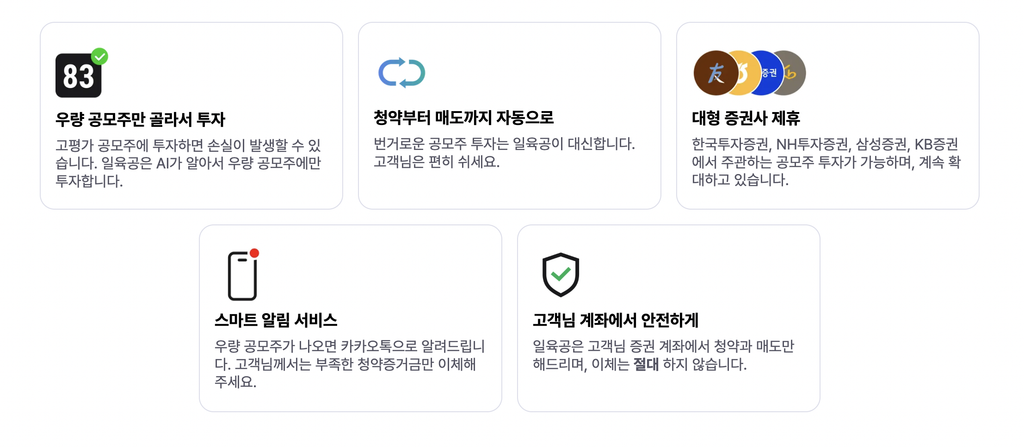Click the smartphone notification icon
This screenshot has width=1024, height=447.
[242, 276]
